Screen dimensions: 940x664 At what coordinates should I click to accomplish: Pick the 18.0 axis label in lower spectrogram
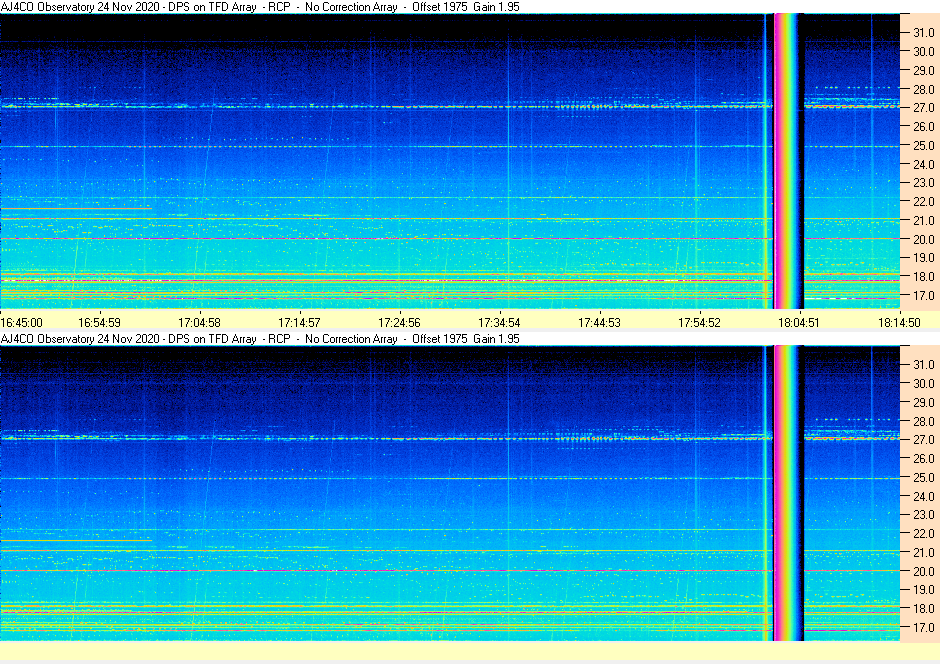click(x=924, y=608)
